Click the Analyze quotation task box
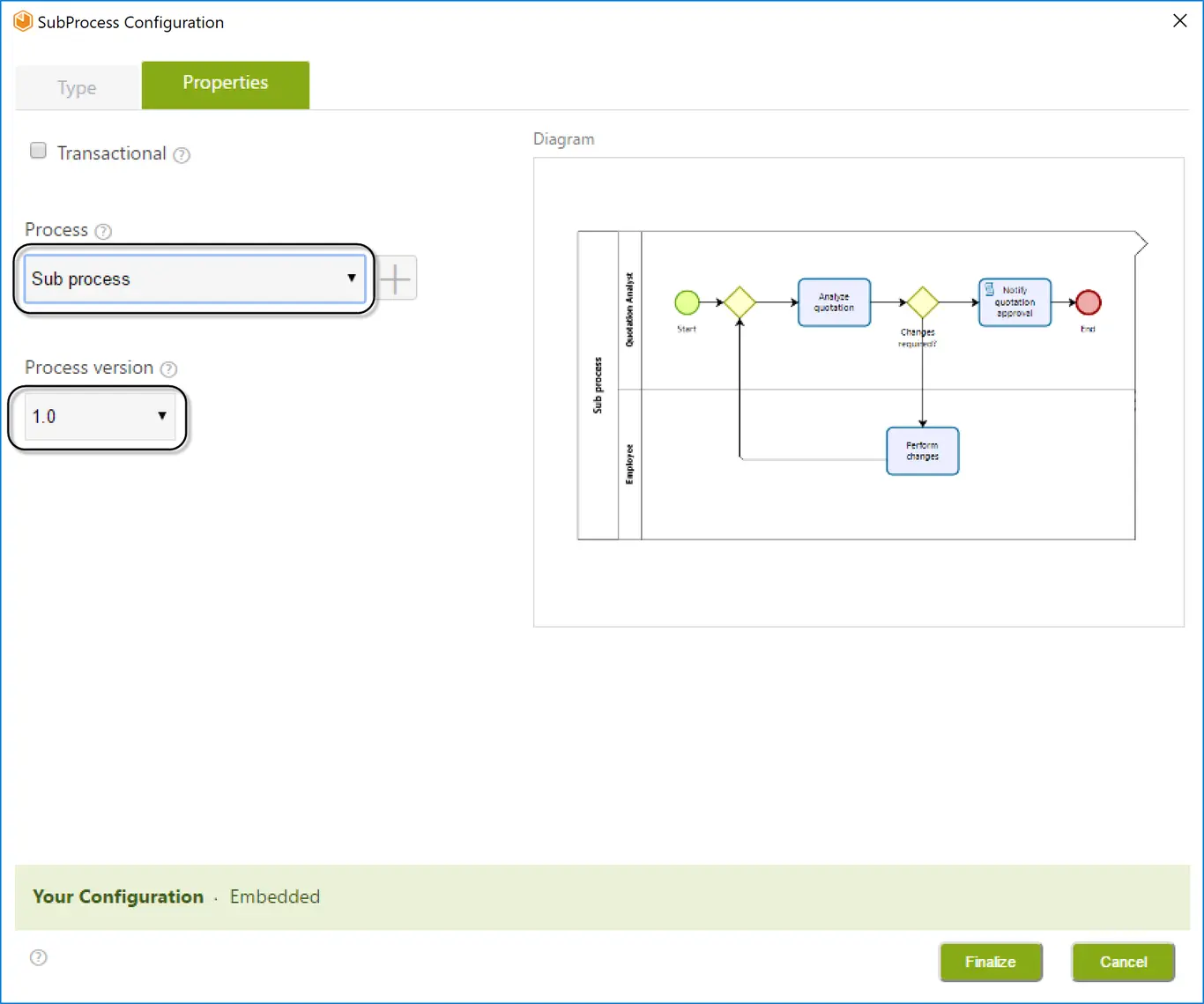The height and width of the screenshot is (1004, 1204). pyautogui.click(x=834, y=302)
